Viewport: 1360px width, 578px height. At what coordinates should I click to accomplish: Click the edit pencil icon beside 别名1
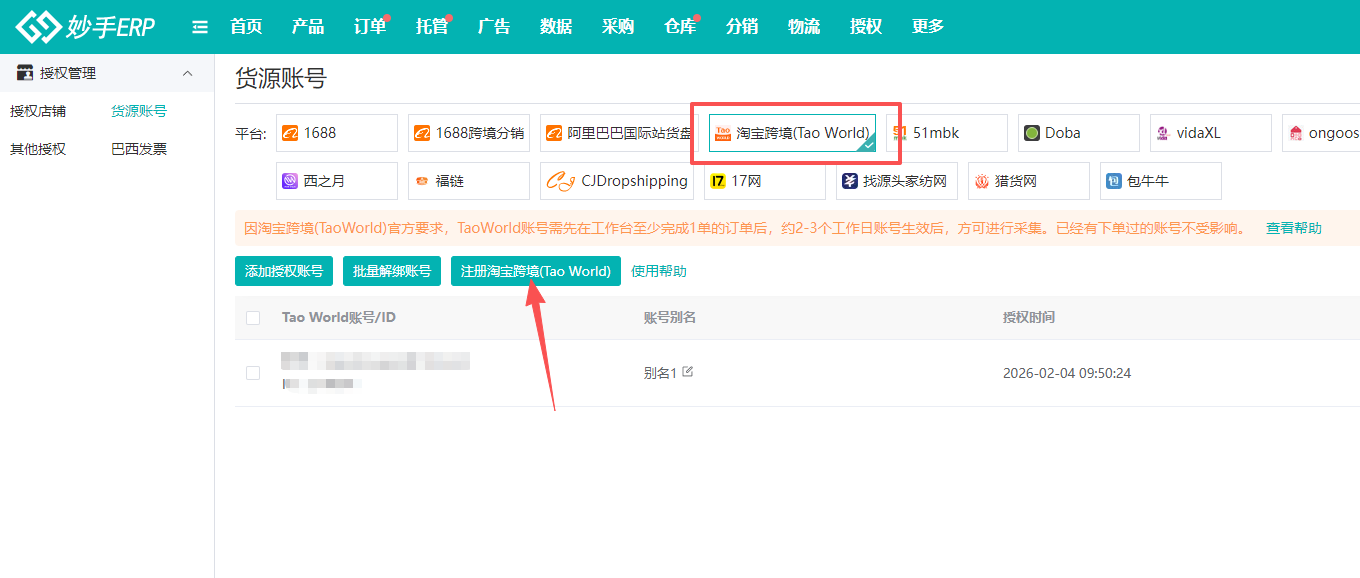coord(687,372)
